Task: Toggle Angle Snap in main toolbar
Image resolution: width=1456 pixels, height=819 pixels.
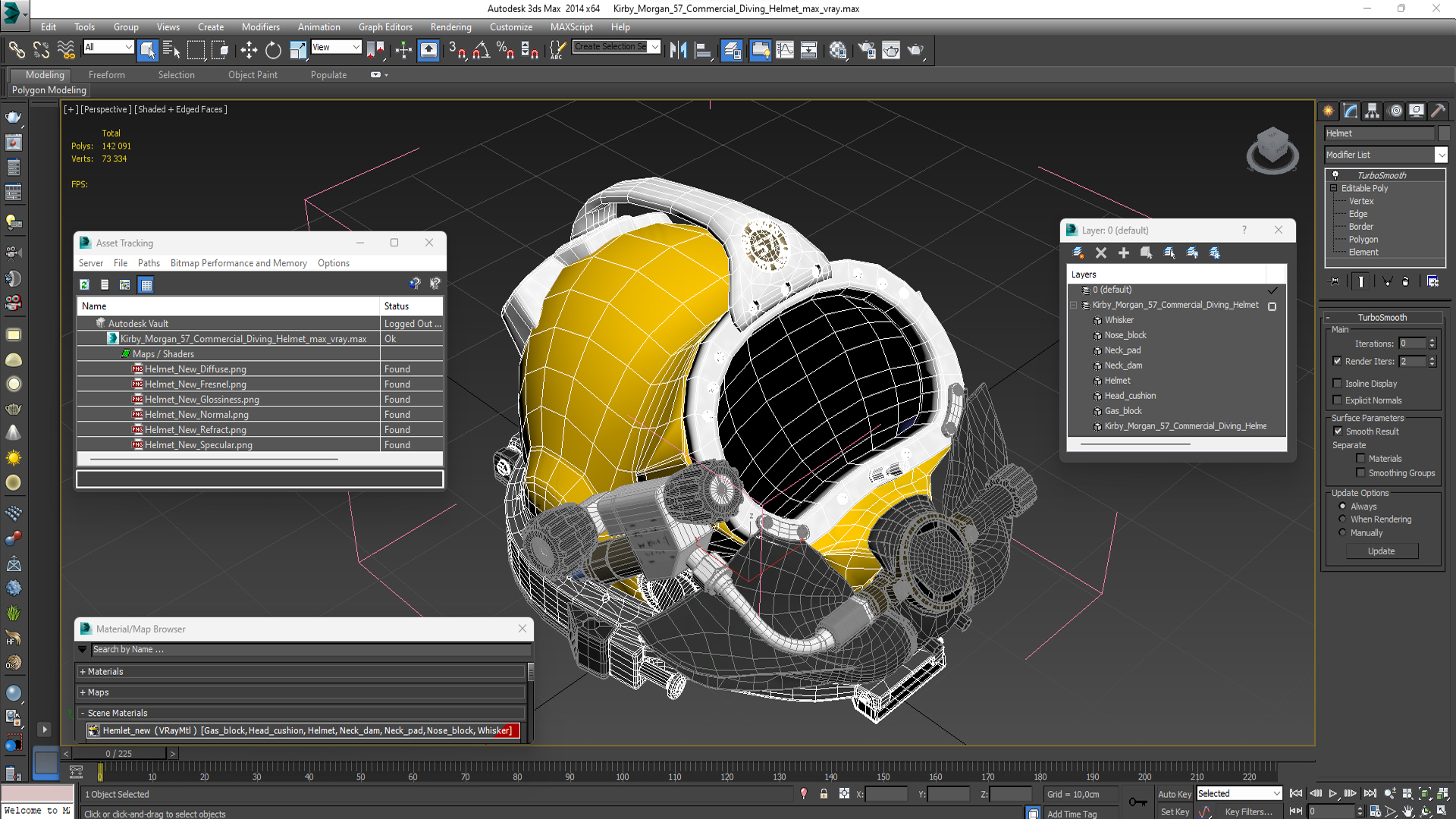Action: [482, 50]
